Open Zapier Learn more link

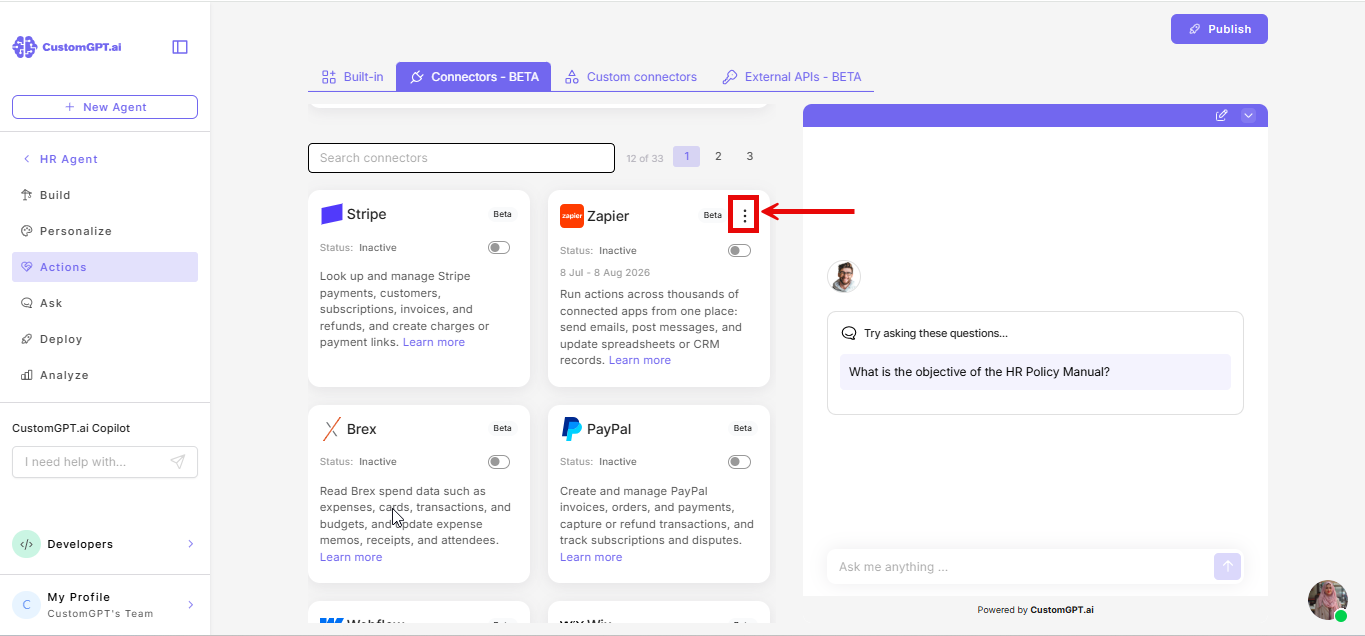click(640, 360)
